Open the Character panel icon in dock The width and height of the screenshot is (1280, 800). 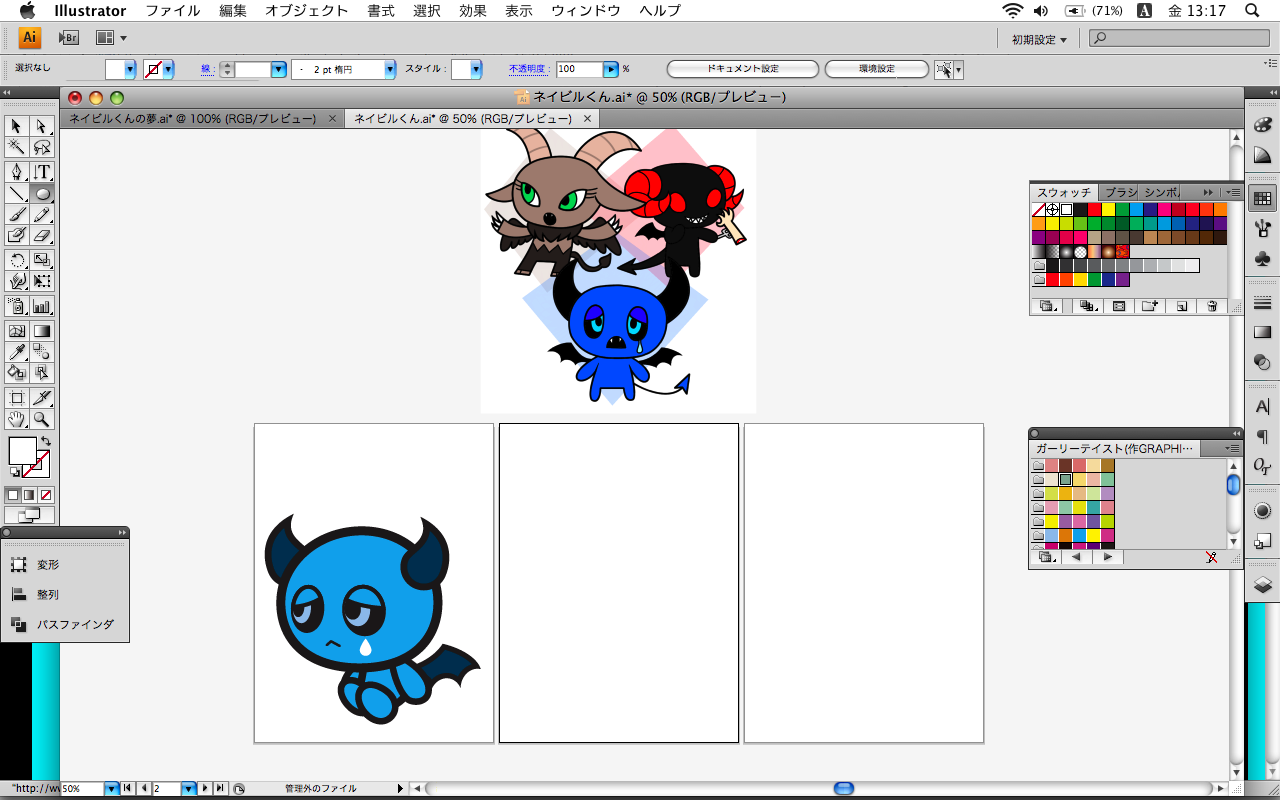tap(1262, 407)
